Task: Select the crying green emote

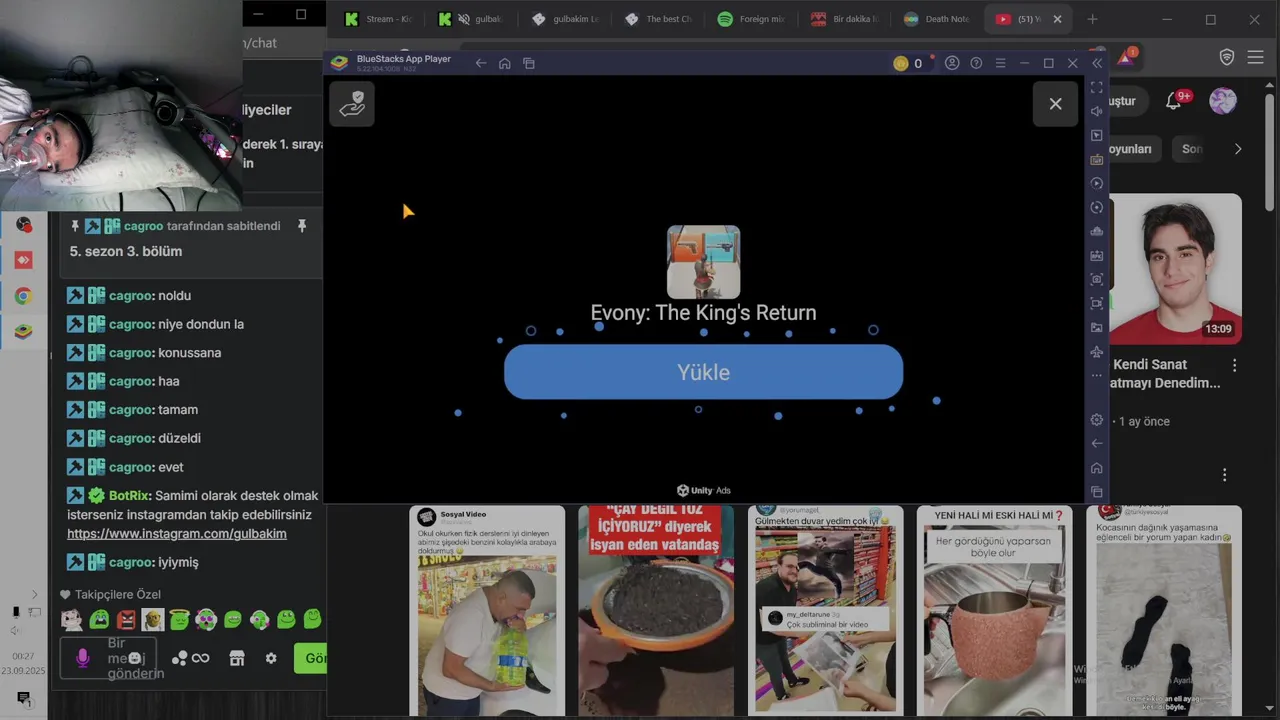Action: (x=99, y=620)
